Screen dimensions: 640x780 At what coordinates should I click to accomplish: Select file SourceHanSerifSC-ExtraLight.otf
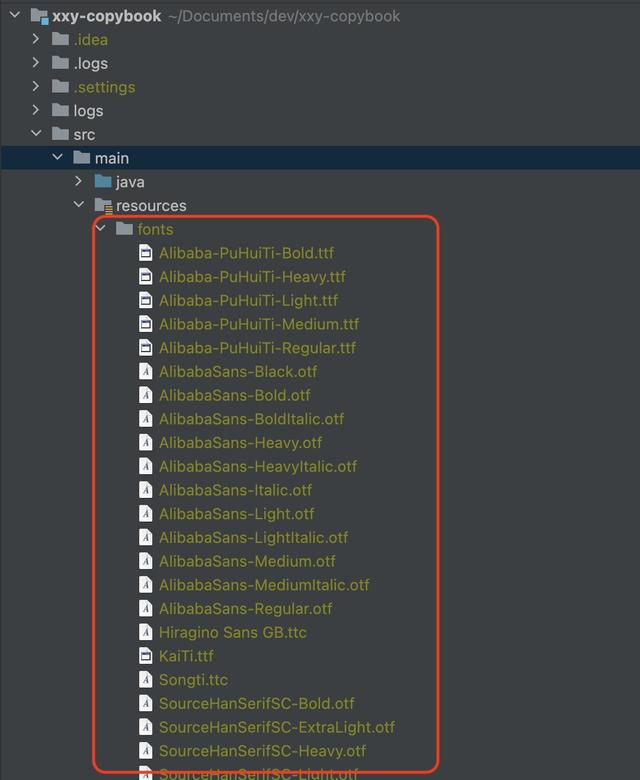277,727
